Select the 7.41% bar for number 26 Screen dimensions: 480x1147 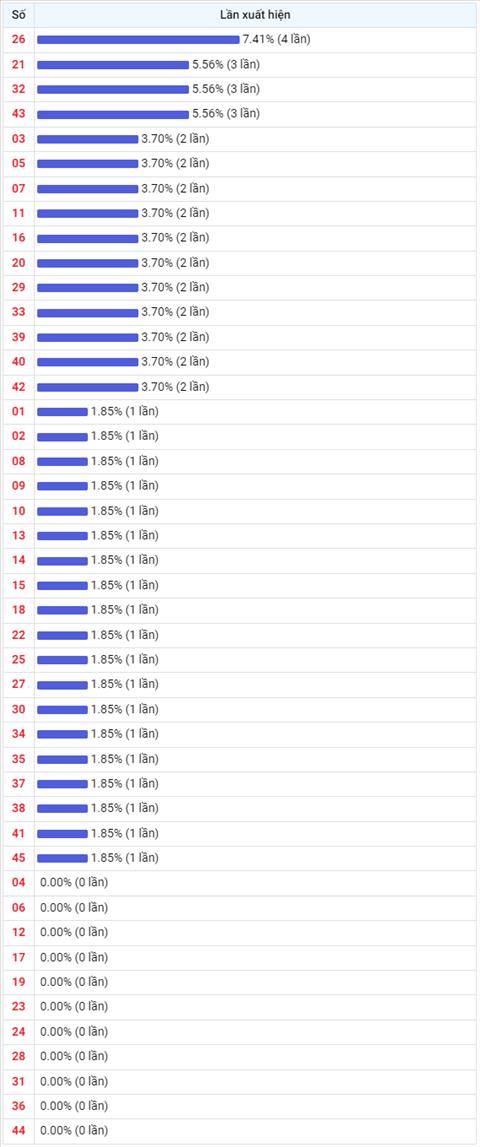point(138,40)
